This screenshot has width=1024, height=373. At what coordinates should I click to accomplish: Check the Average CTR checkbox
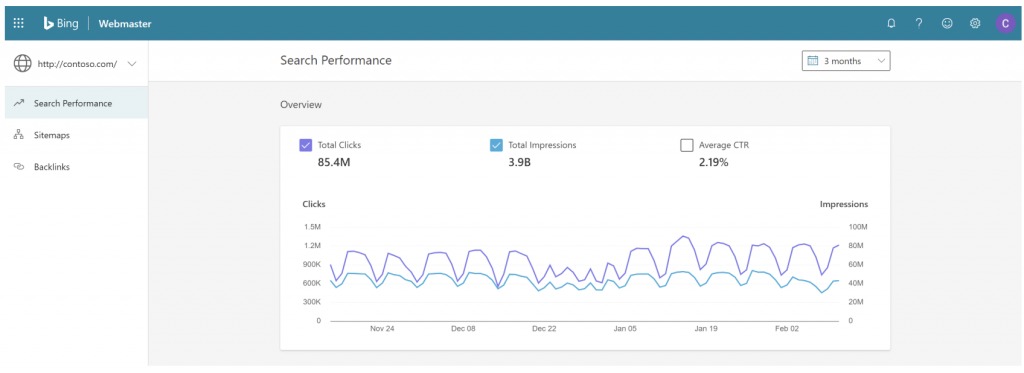[686, 145]
